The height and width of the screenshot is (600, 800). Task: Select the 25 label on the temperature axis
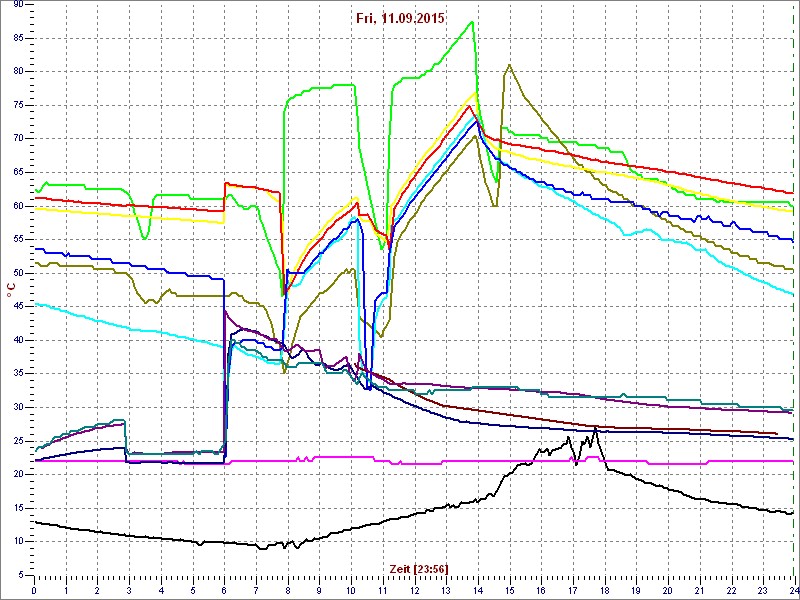[x=18, y=441]
